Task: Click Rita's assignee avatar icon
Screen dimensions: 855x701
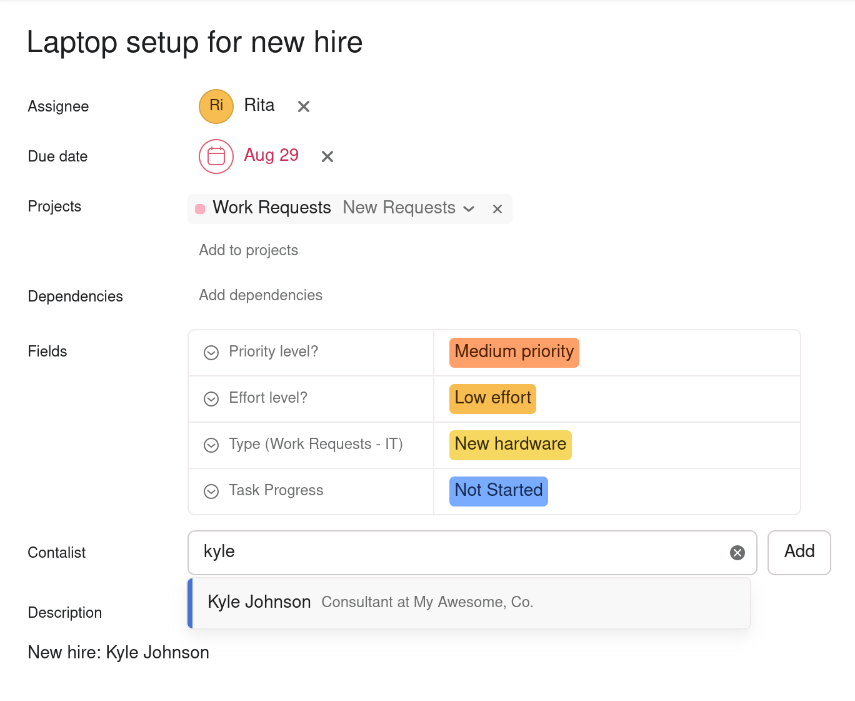Action: tap(216, 106)
